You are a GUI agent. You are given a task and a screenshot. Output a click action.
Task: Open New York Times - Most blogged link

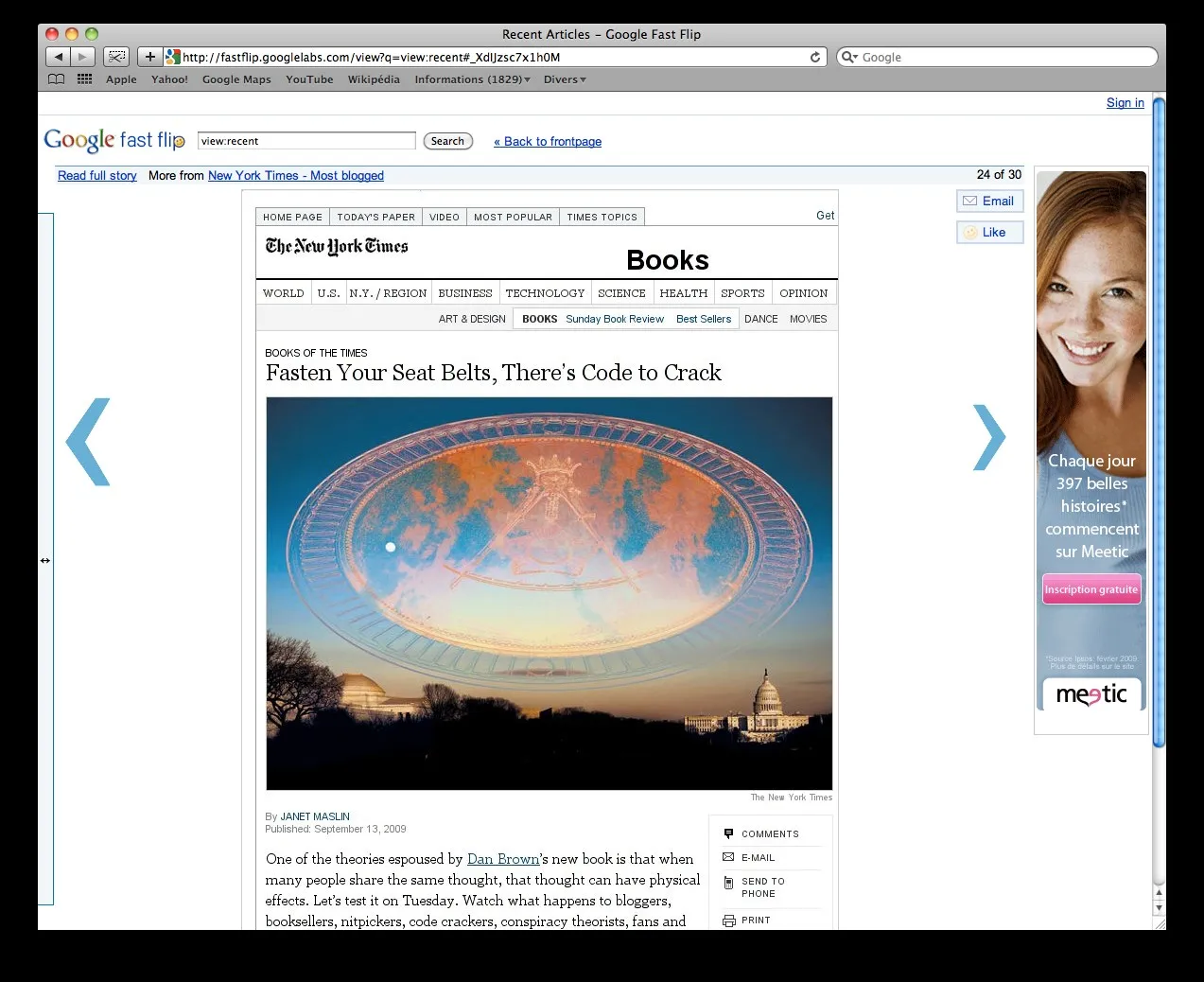point(296,176)
